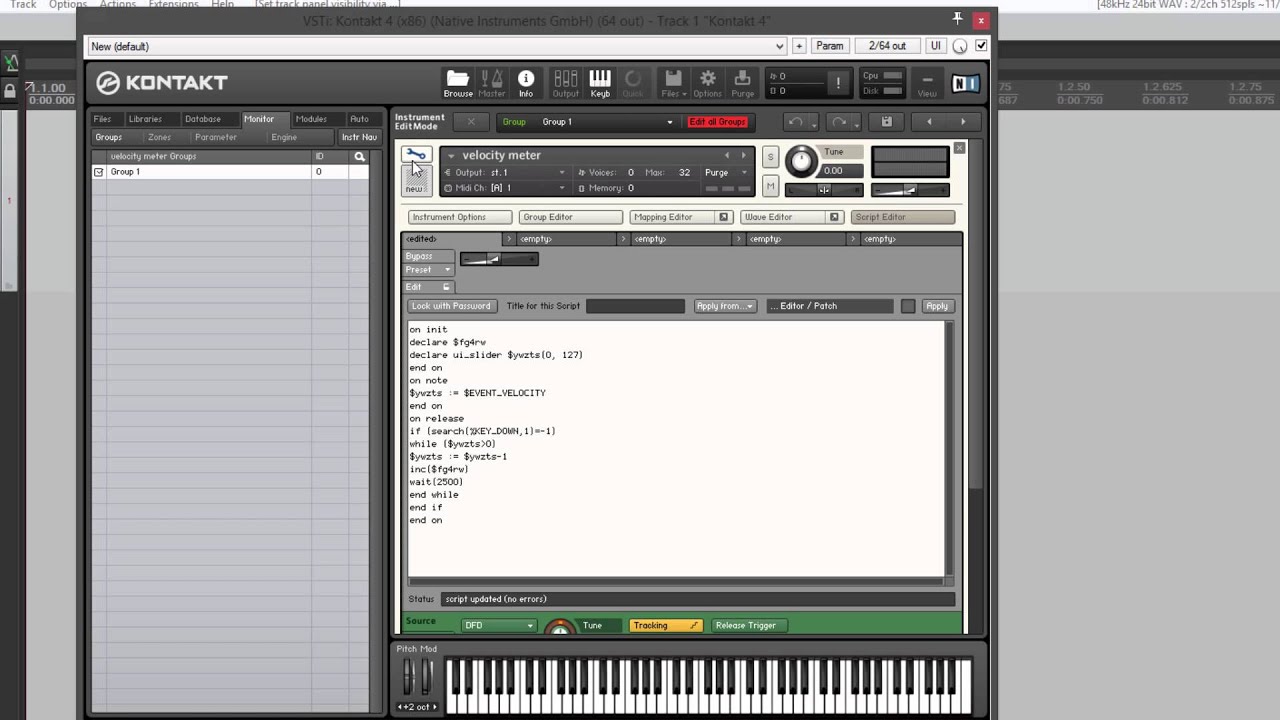Toggle the Info pane icon

coord(526,83)
